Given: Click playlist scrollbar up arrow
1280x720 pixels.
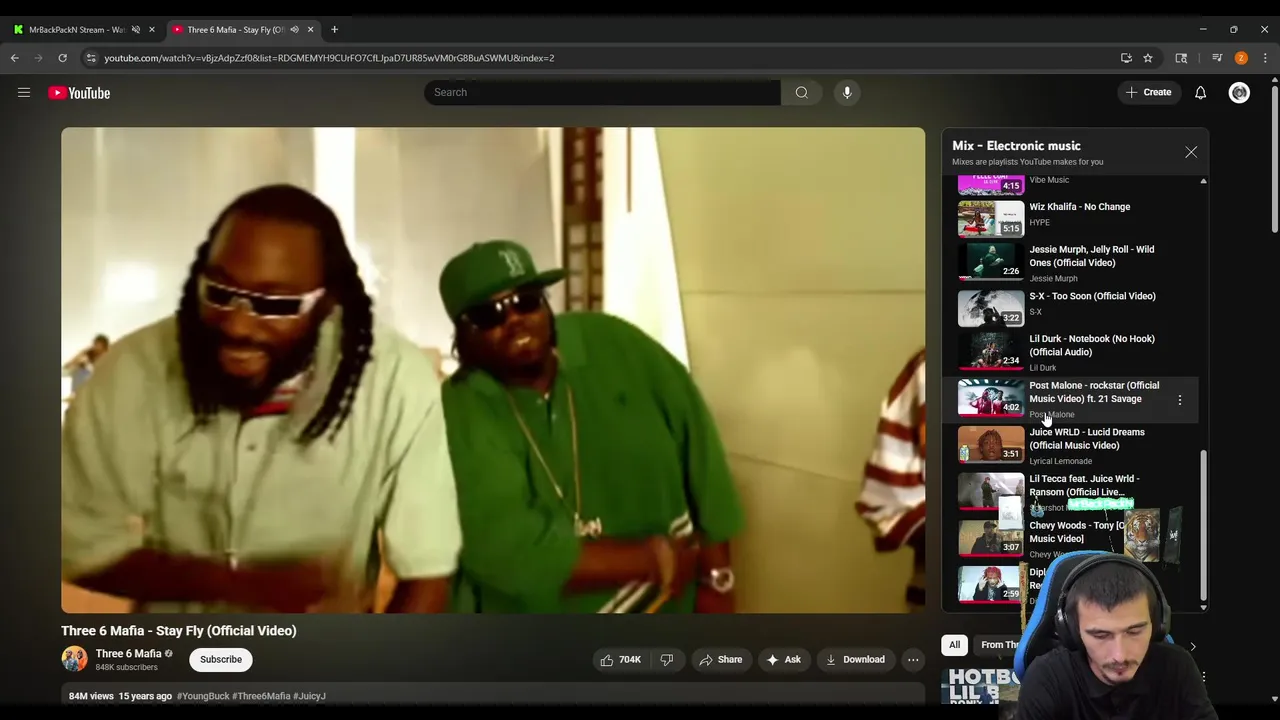Looking at the screenshot, I should [1203, 181].
